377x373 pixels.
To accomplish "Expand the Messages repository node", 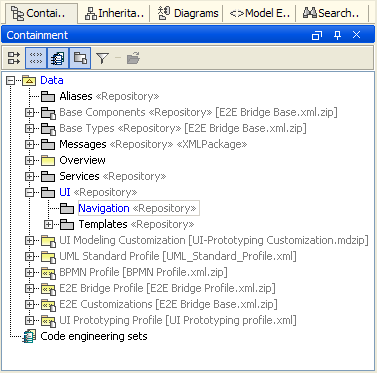I will click(30, 144).
